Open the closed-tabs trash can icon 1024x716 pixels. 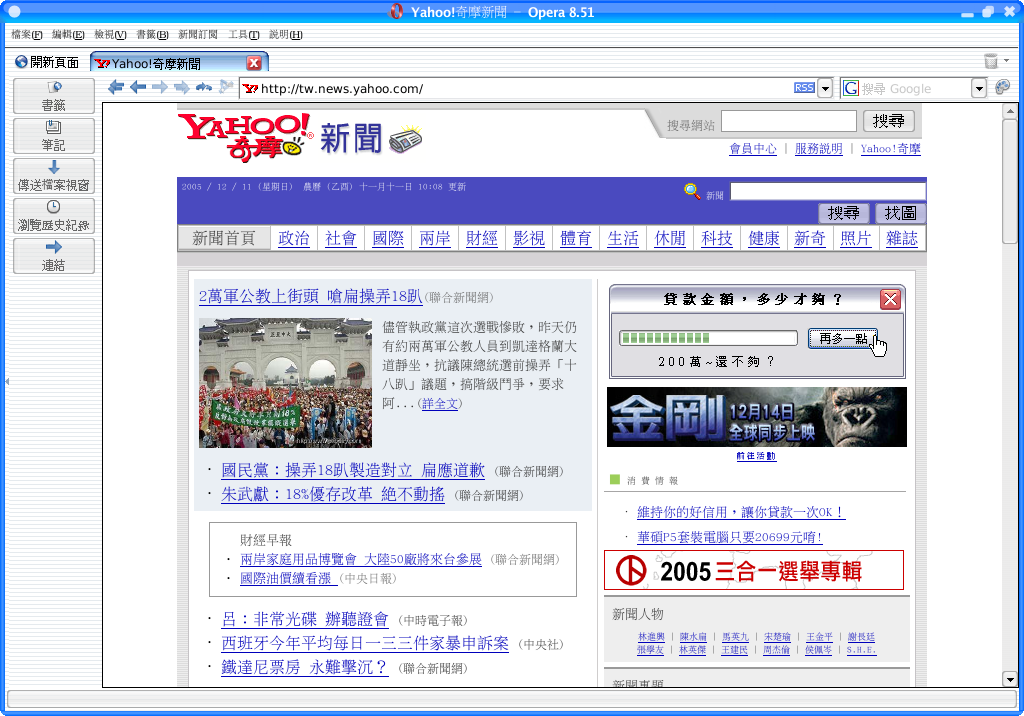point(991,61)
